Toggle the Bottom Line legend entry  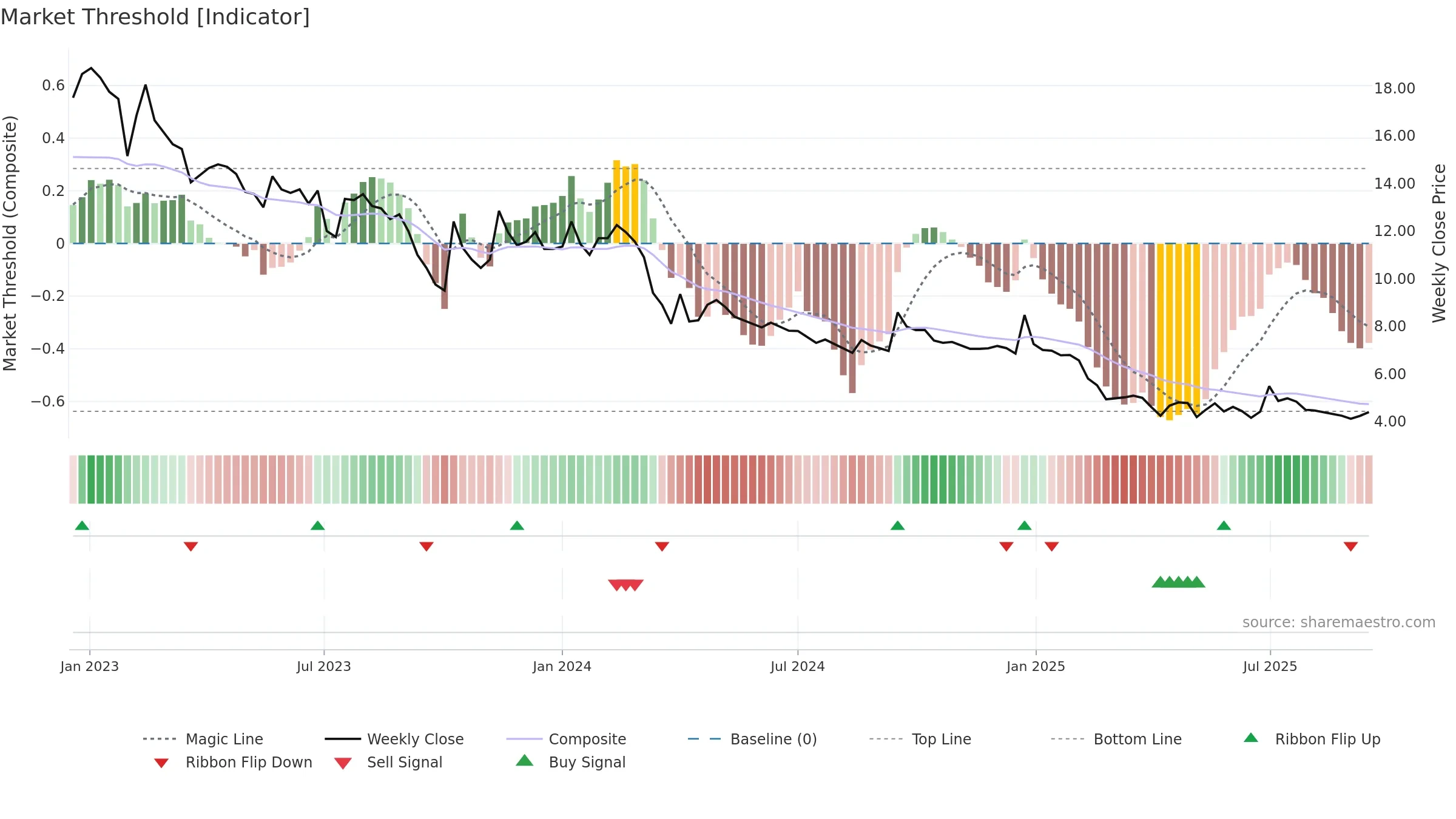coord(1116,739)
